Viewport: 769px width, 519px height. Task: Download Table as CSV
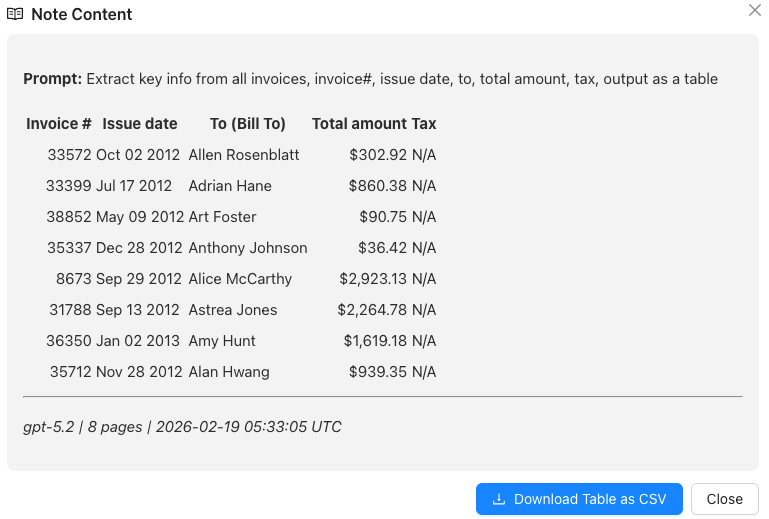[579, 499]
